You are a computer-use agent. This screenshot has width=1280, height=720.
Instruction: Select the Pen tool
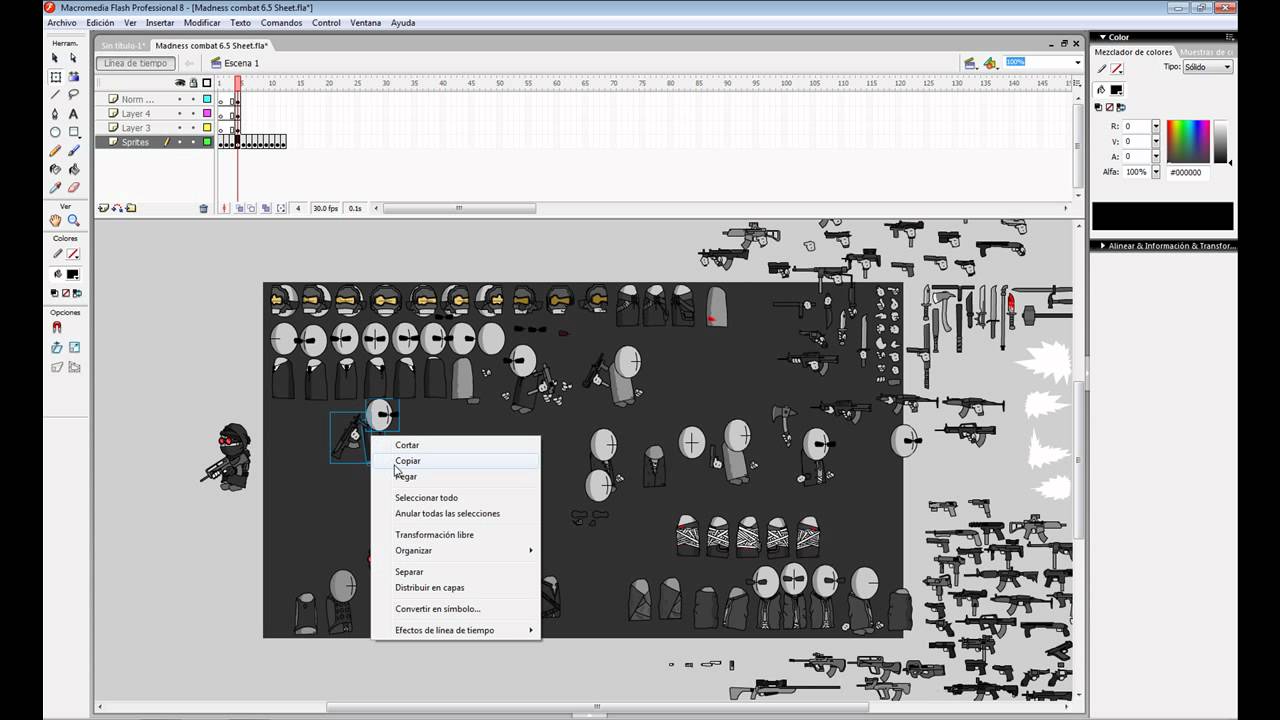point(55,114)
